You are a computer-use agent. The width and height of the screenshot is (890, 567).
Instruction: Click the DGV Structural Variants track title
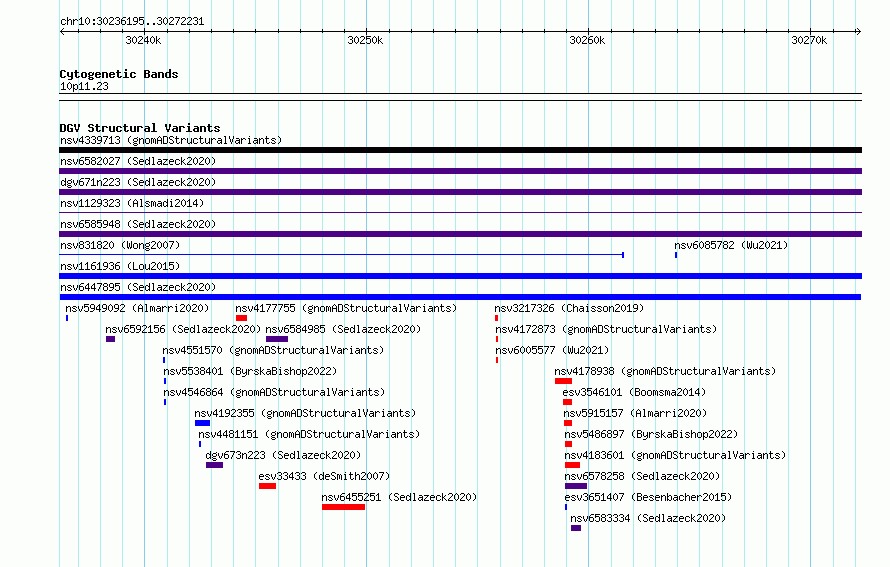point(140,128)
